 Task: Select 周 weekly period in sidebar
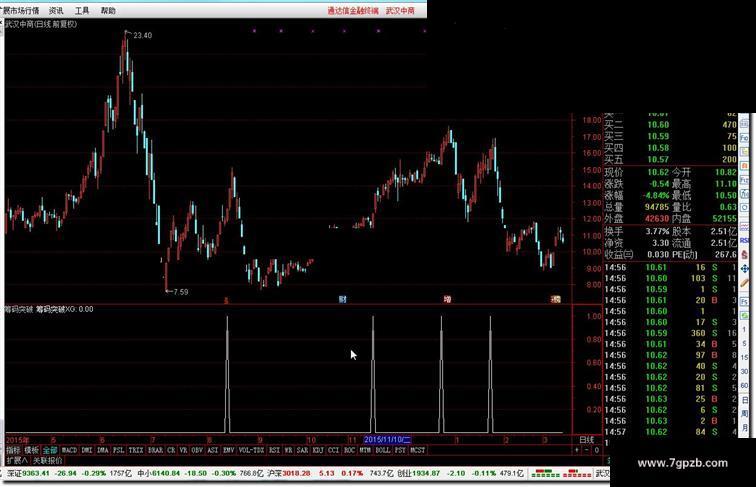click(744, 414)
